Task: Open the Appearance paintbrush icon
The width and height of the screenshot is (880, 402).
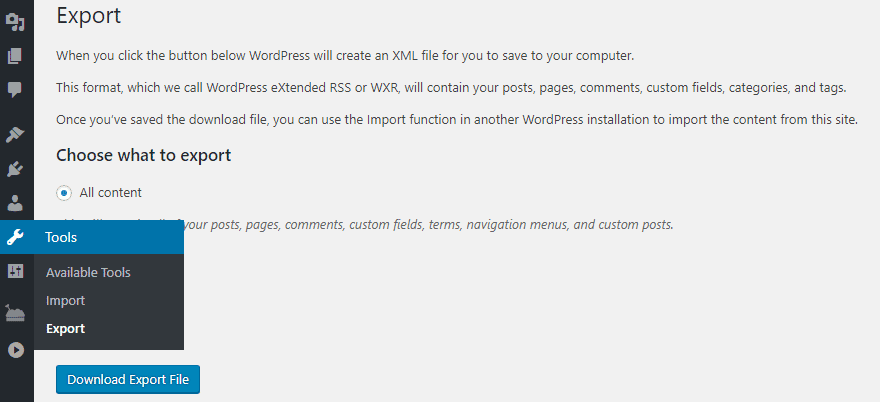Action: point(15,135)
